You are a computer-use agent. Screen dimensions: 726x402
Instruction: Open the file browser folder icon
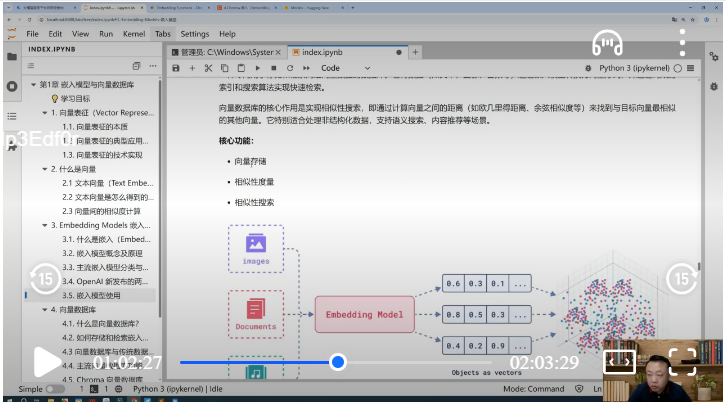click(12, 57)
